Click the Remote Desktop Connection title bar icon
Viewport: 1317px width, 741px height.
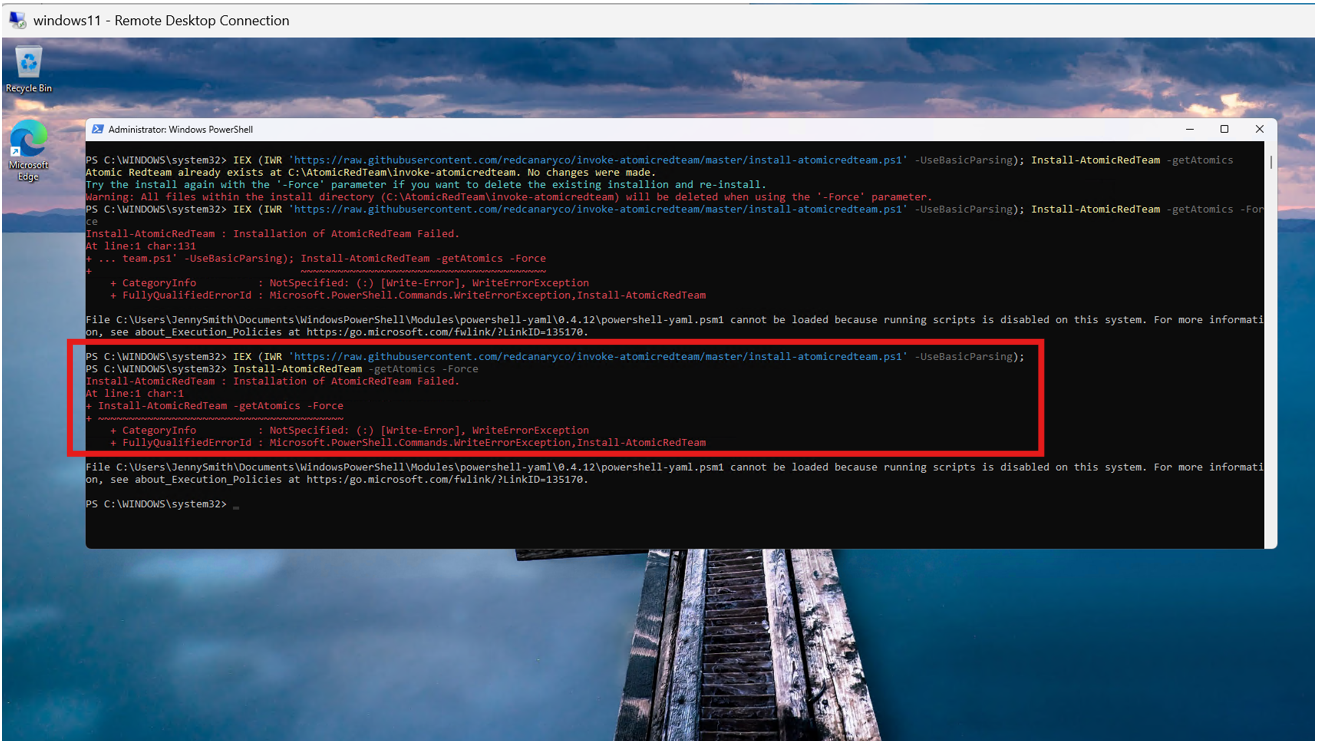(17, 20)
